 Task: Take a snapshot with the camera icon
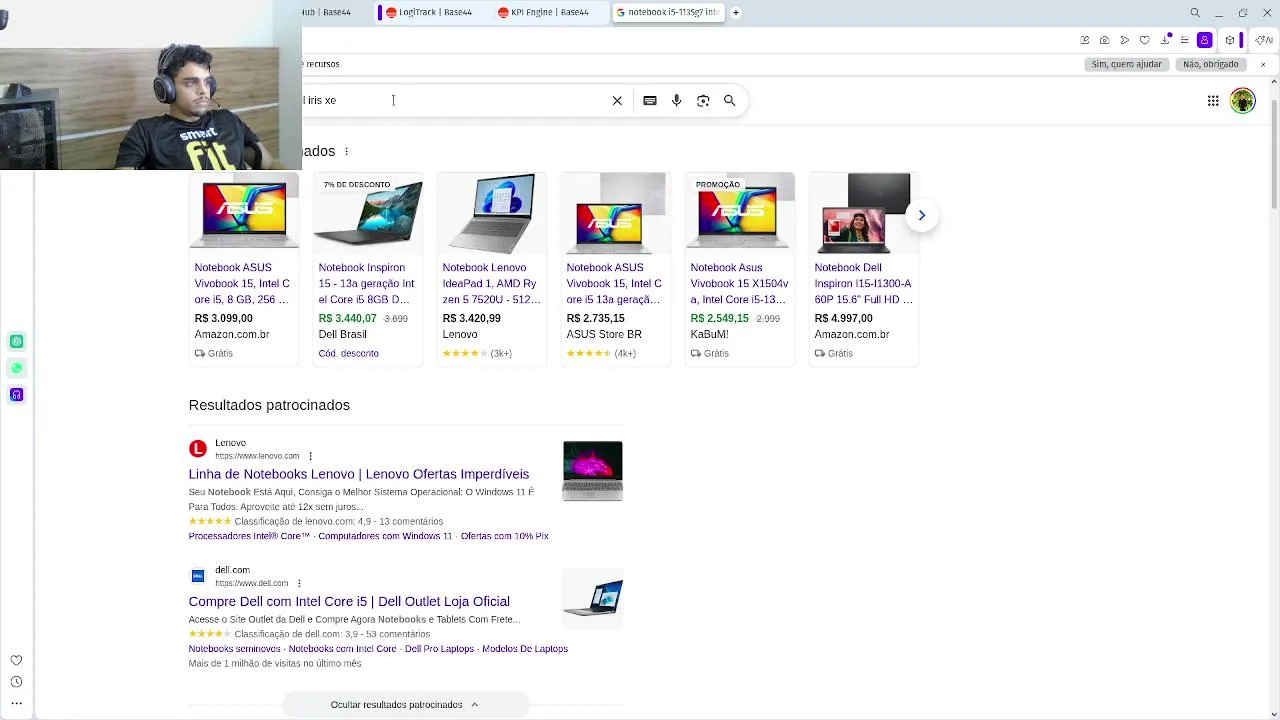click(1104, 40)
